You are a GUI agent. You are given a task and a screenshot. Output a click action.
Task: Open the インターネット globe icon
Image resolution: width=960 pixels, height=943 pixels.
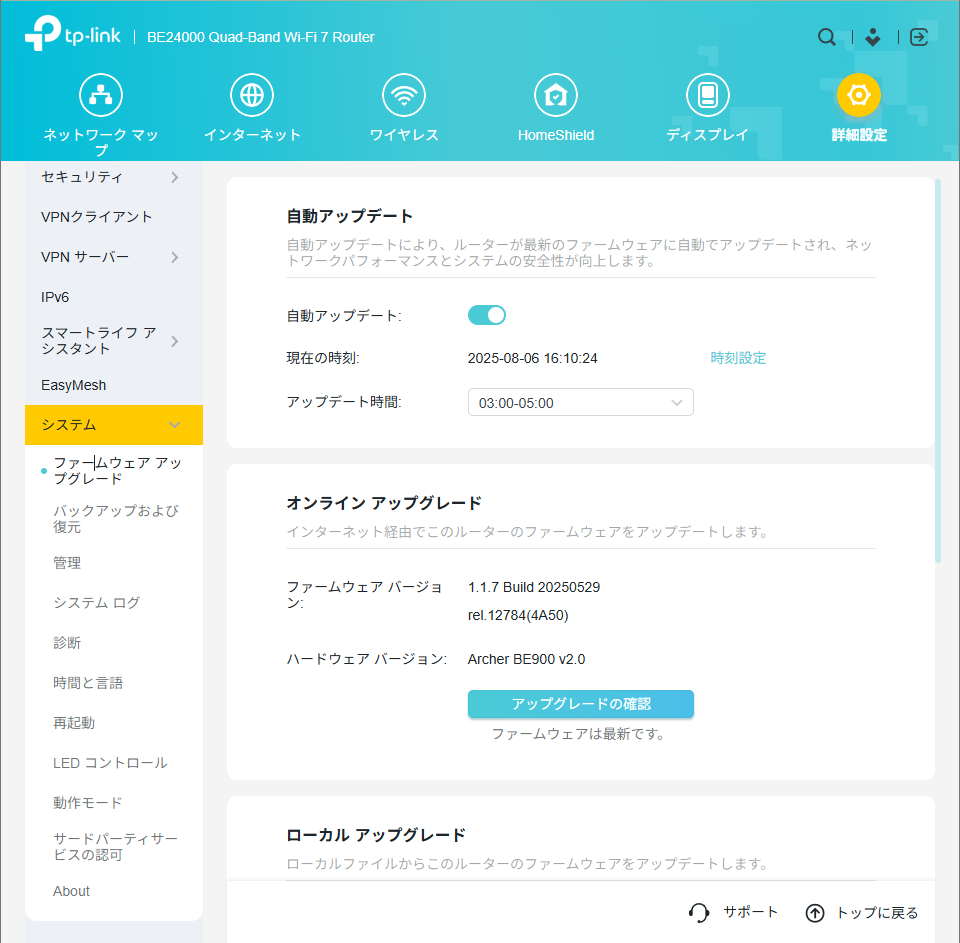point(252,95)
